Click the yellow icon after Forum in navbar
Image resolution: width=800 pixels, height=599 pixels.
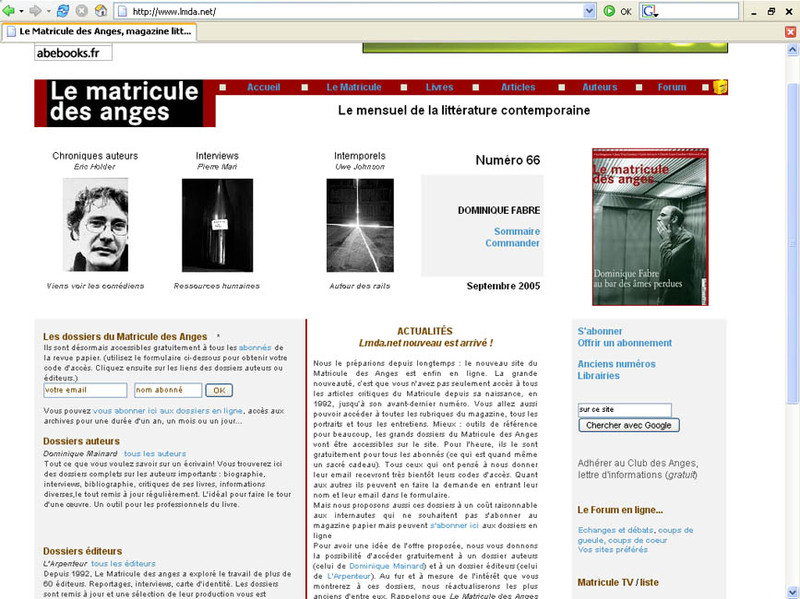(x=720, y=87)
